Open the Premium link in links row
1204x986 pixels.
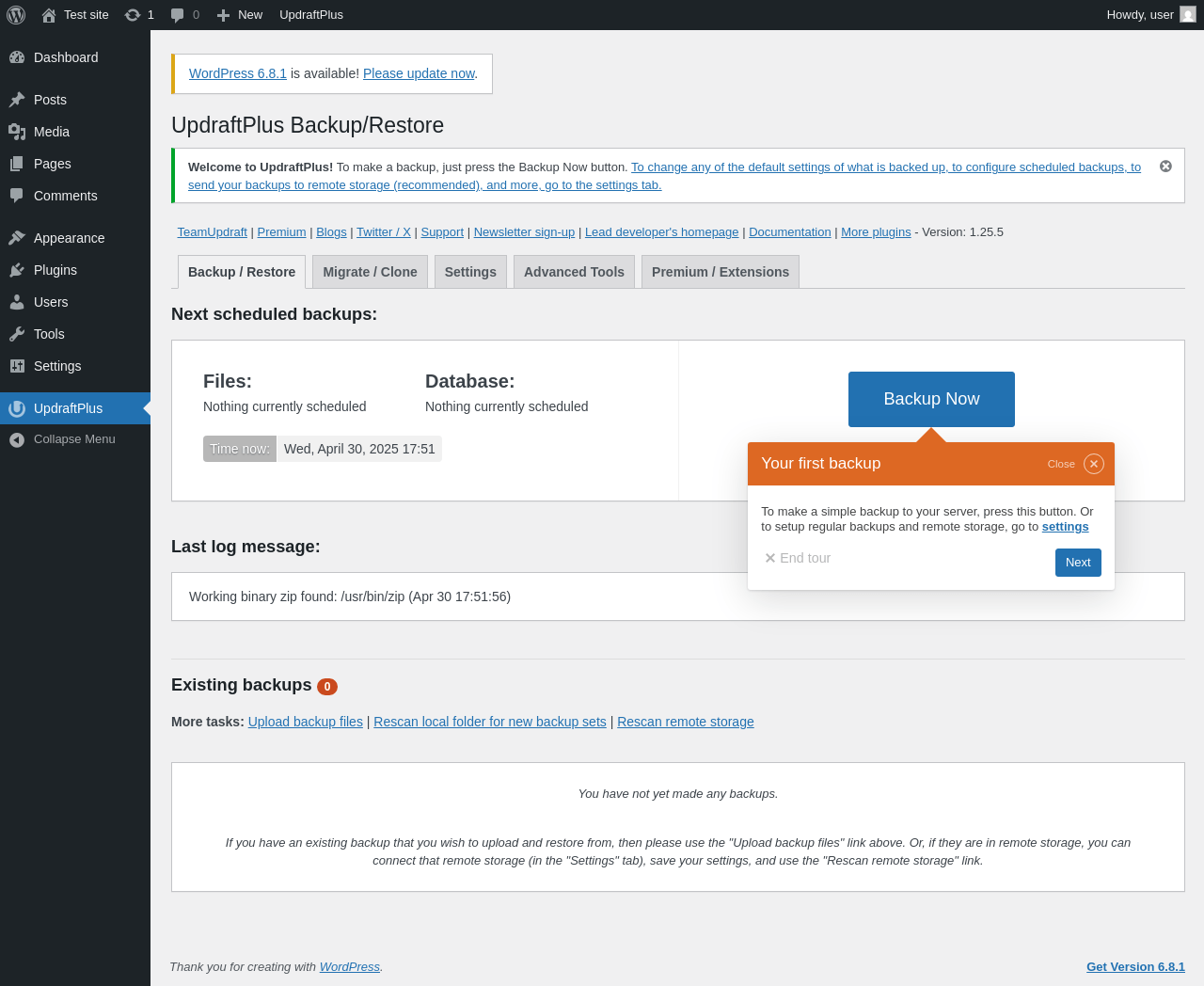point(282,232)
